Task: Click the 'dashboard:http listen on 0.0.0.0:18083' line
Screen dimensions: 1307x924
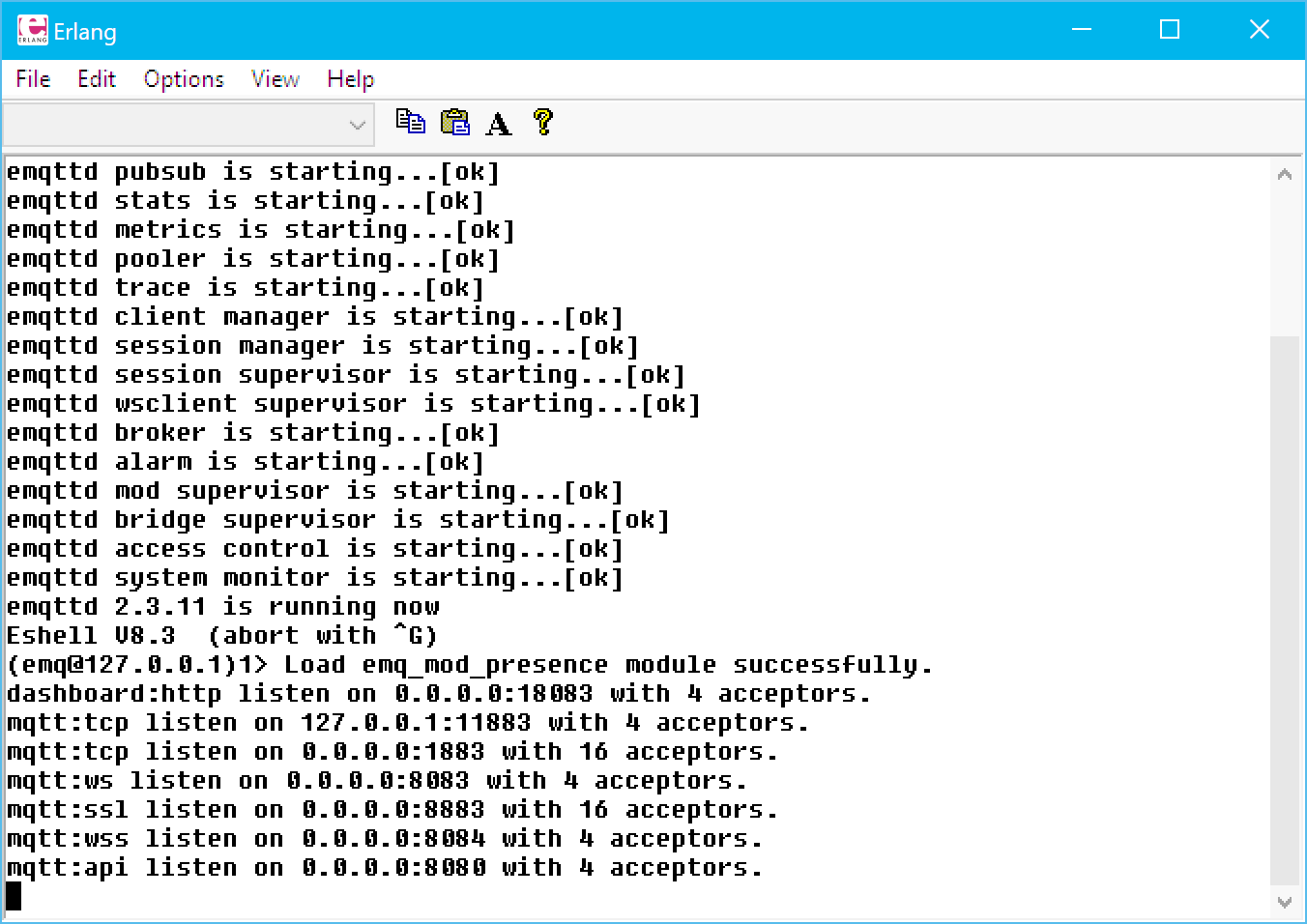Action: click(x=439, y=694)
